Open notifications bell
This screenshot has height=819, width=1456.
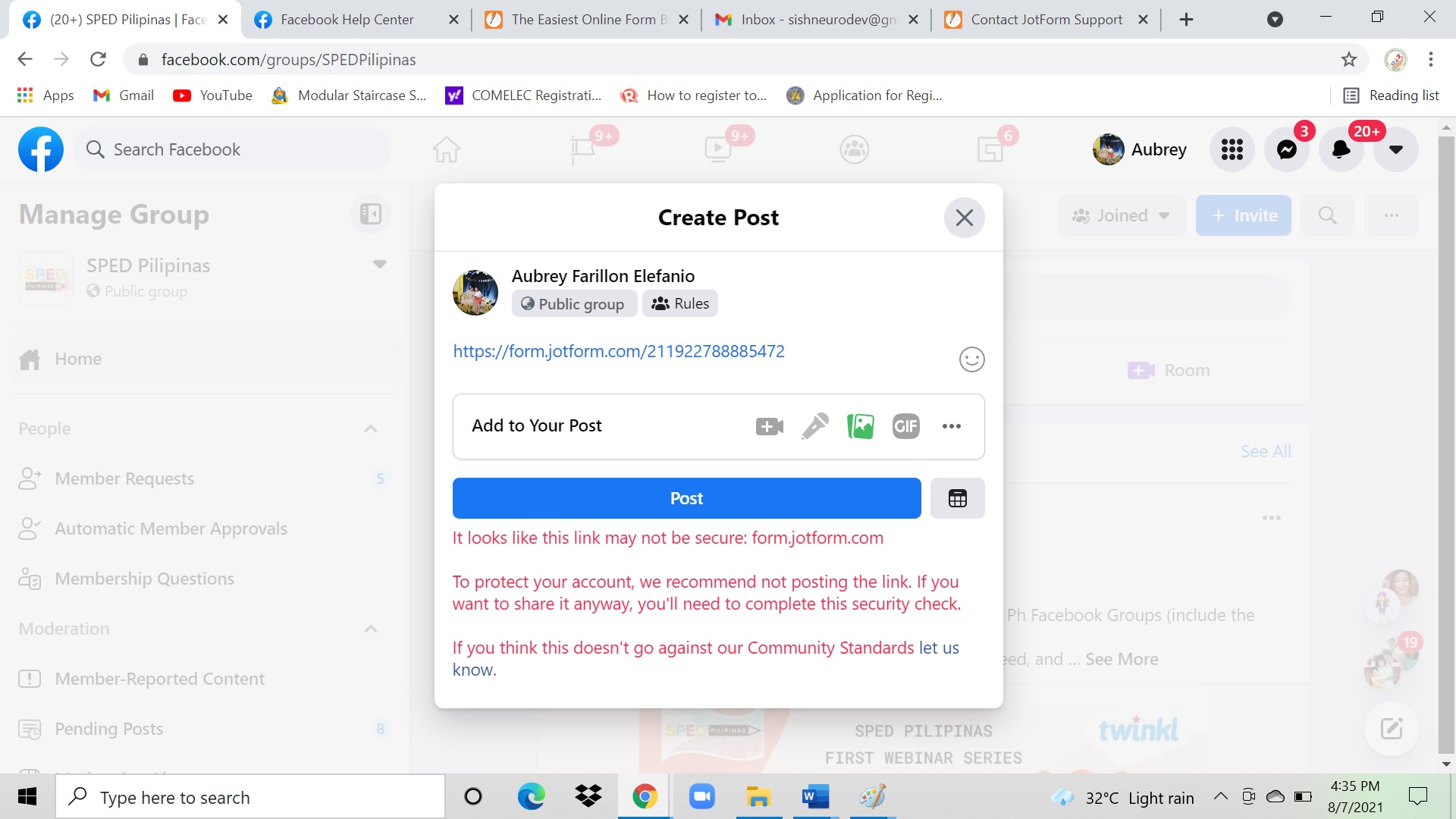tap(1341, 149)
